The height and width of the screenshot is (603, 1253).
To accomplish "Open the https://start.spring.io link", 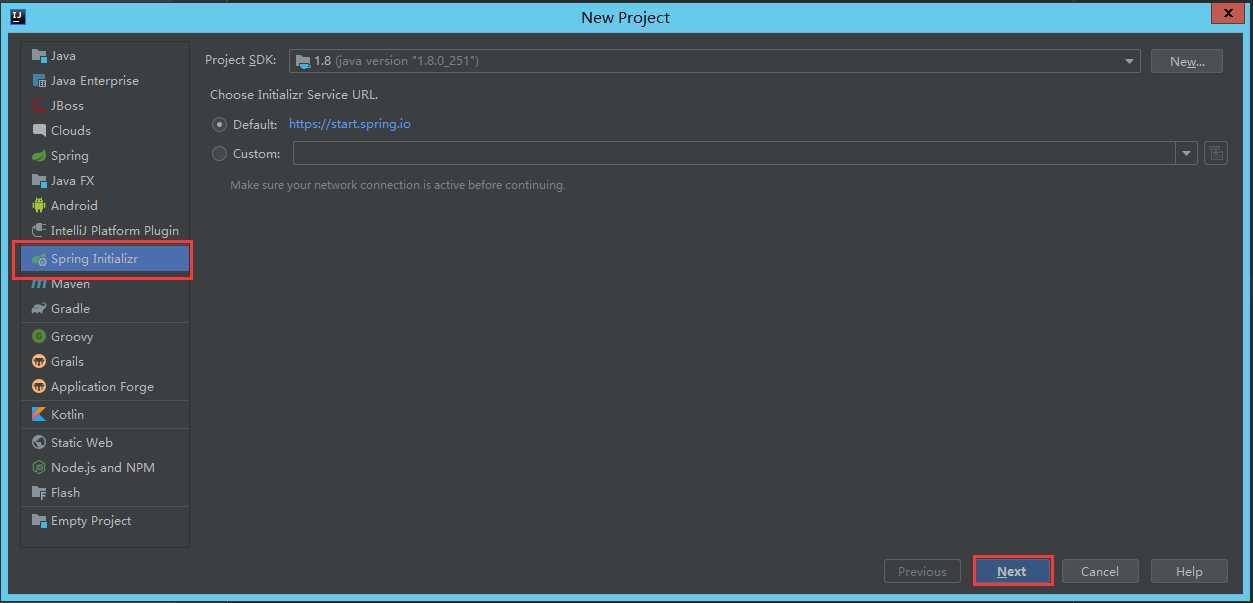I will 350,124.
